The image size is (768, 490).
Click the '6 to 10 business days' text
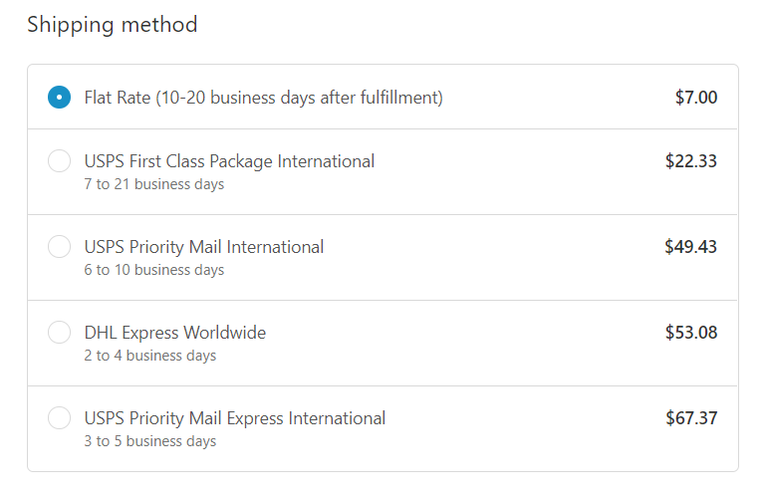tap(154, 270)
